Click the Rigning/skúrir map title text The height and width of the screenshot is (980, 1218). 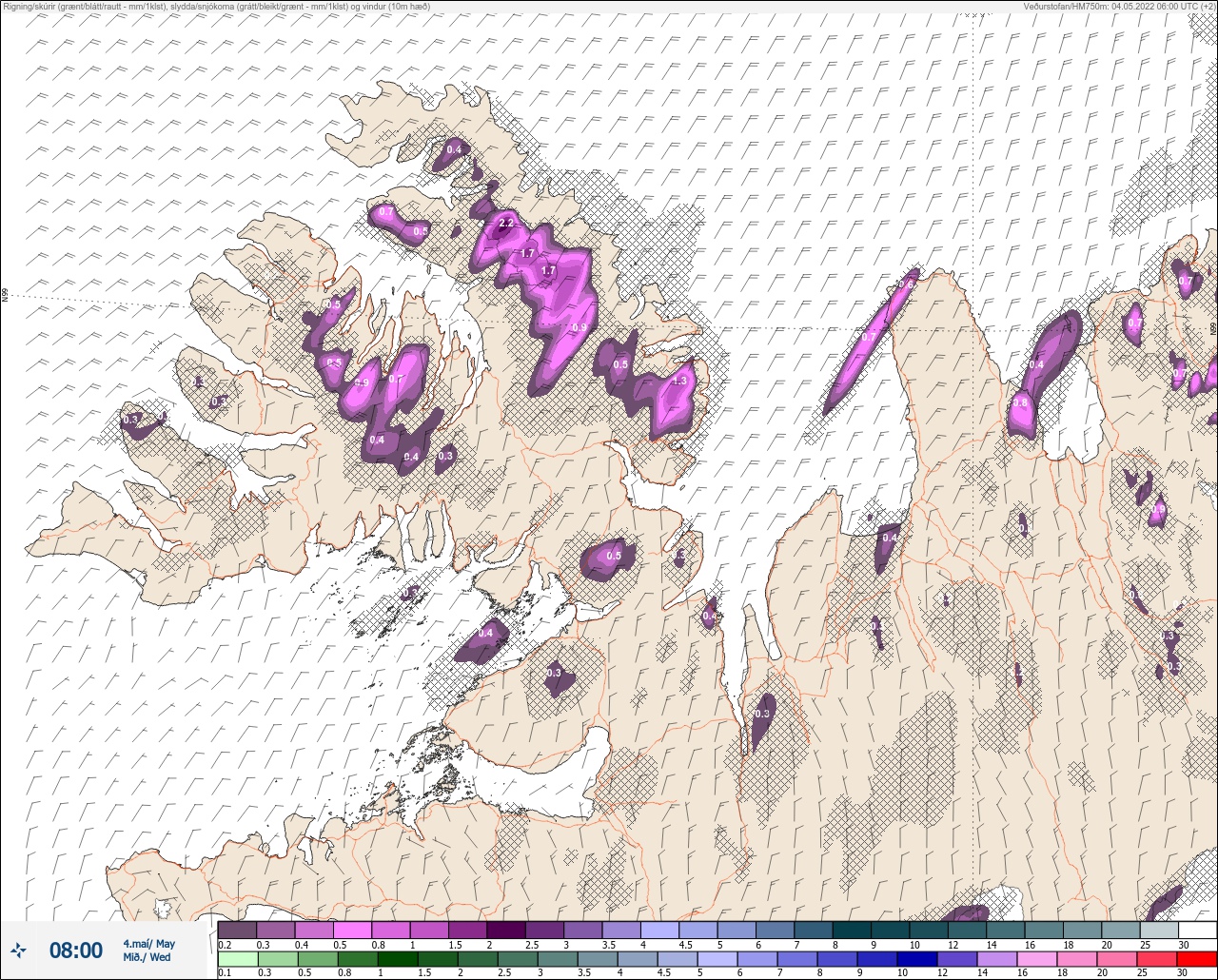[x=217, y=7]
